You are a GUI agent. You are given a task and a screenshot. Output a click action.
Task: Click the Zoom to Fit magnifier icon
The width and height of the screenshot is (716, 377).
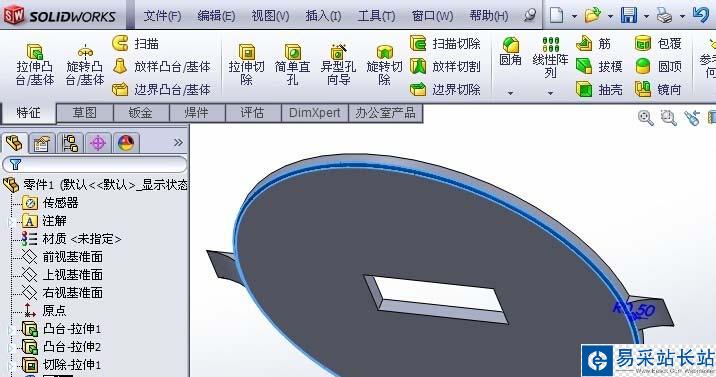(645, 118)
